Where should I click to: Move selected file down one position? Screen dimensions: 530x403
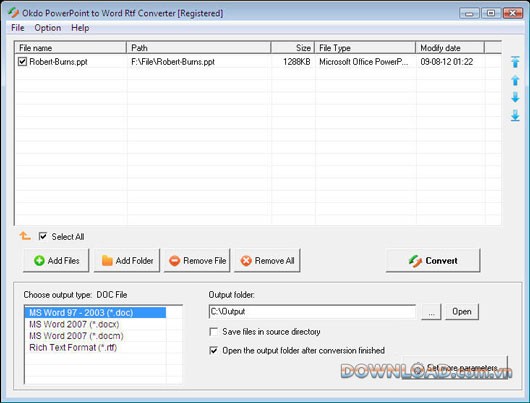click(515, 97)
